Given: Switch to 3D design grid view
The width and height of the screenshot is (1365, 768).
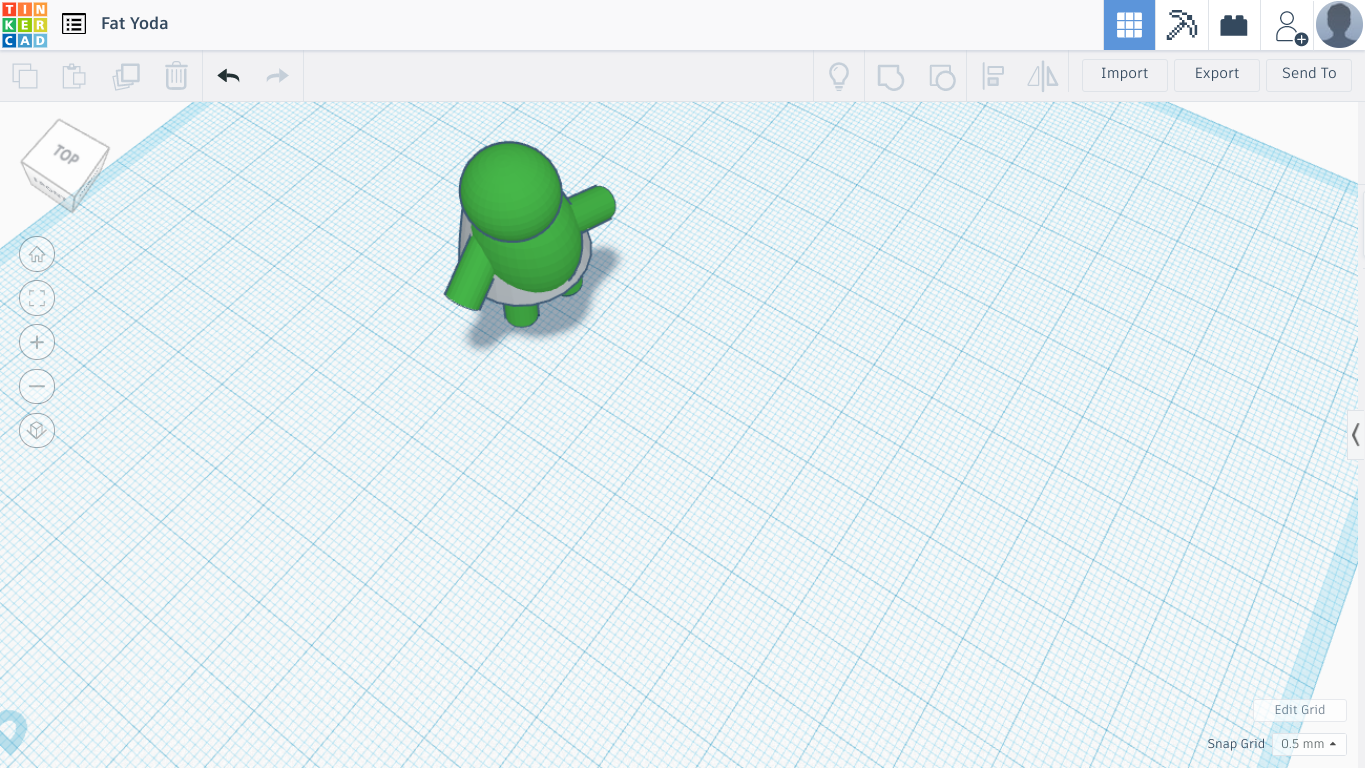Looking at the screenshot, I should tap(1129, 25).
